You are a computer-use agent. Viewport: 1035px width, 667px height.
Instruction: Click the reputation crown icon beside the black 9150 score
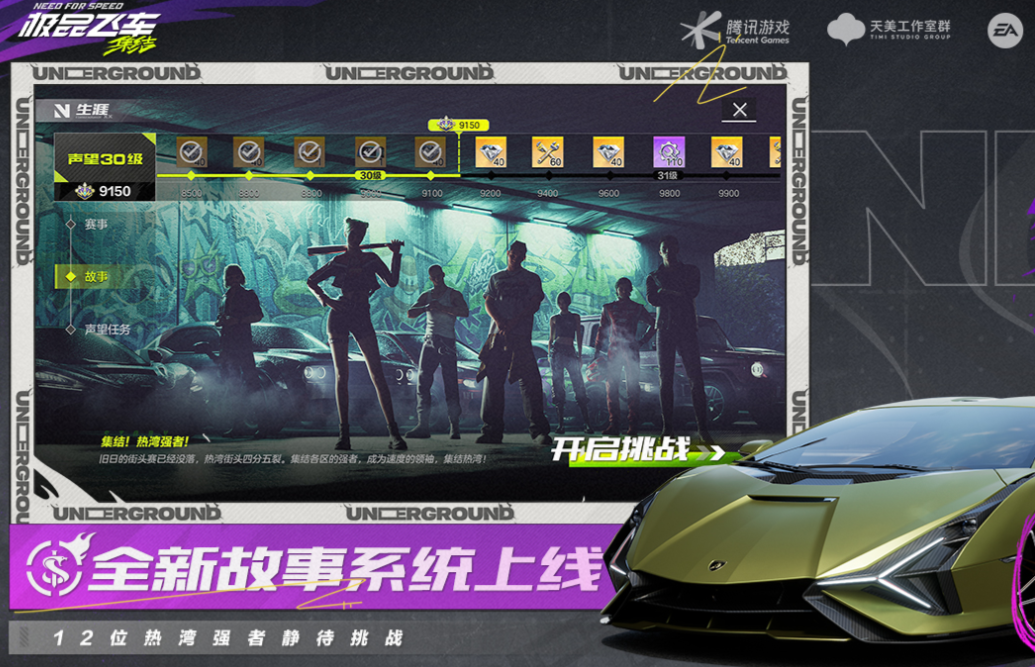(85, 192)
